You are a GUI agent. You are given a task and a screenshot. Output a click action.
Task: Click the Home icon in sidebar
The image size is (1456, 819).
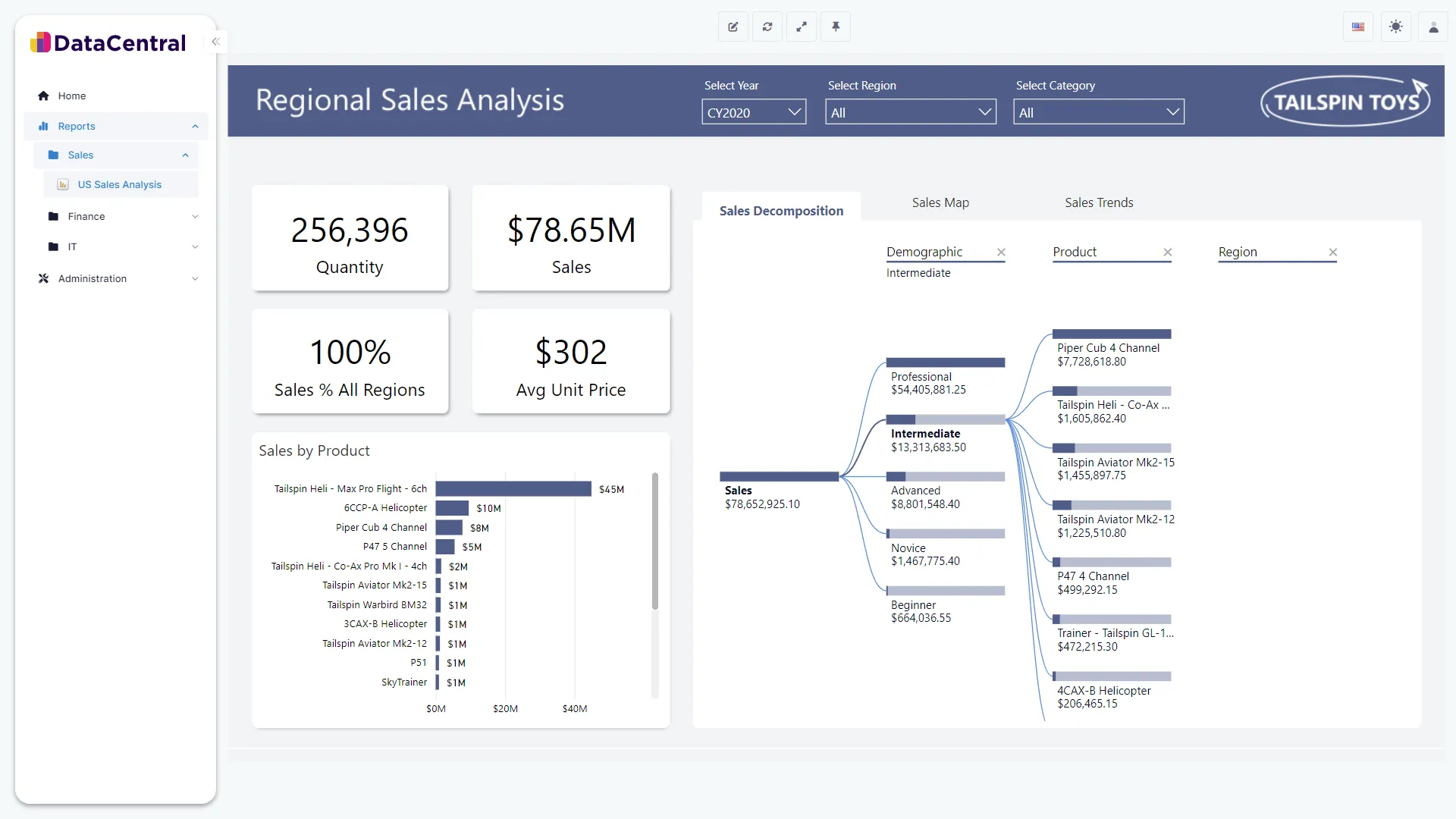43,96
